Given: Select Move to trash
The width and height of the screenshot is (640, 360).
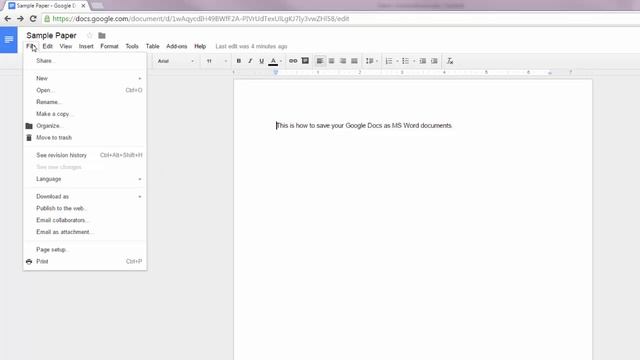Looking at the screenshot, I should pos(85,138).
